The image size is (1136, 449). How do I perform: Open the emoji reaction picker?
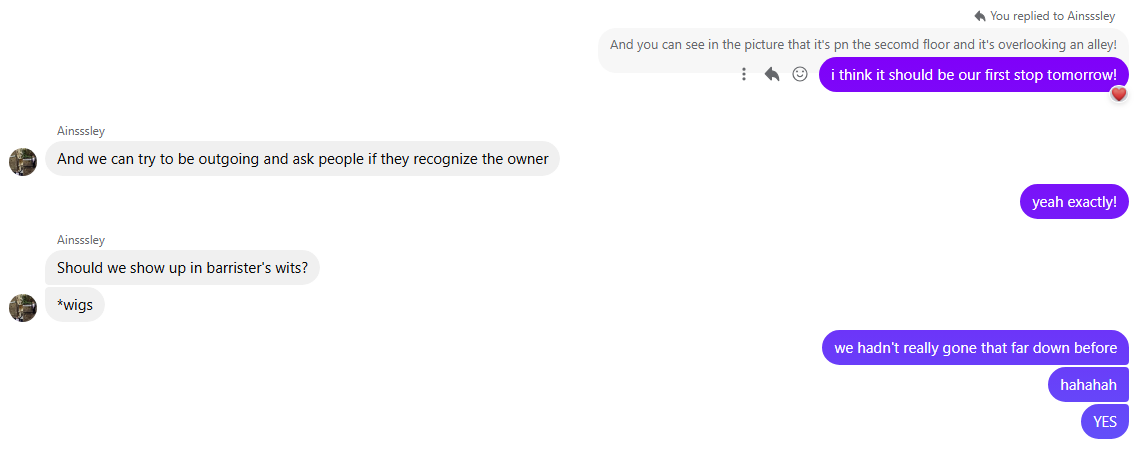click(800, 74)
